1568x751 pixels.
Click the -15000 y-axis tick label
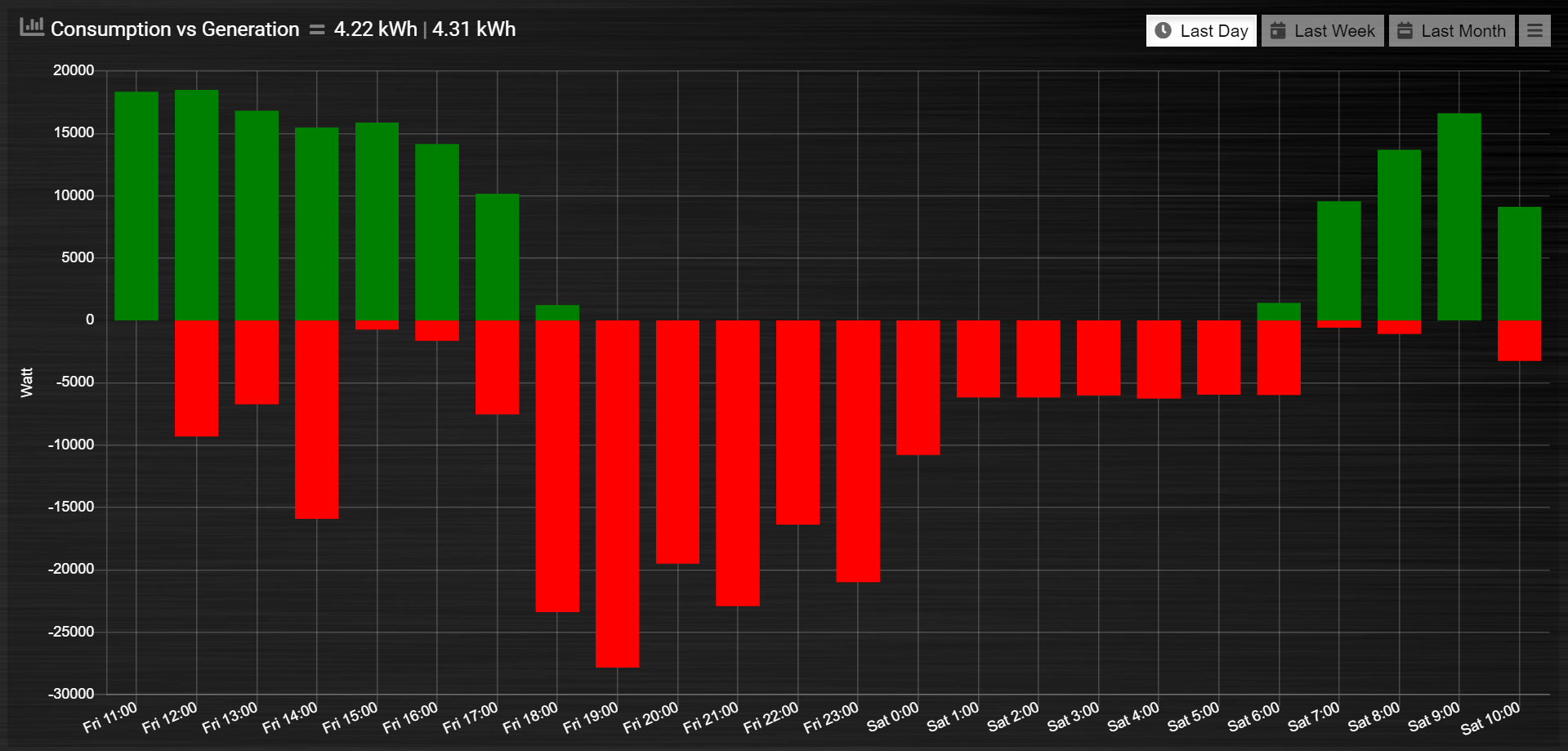tap(71, 507)
